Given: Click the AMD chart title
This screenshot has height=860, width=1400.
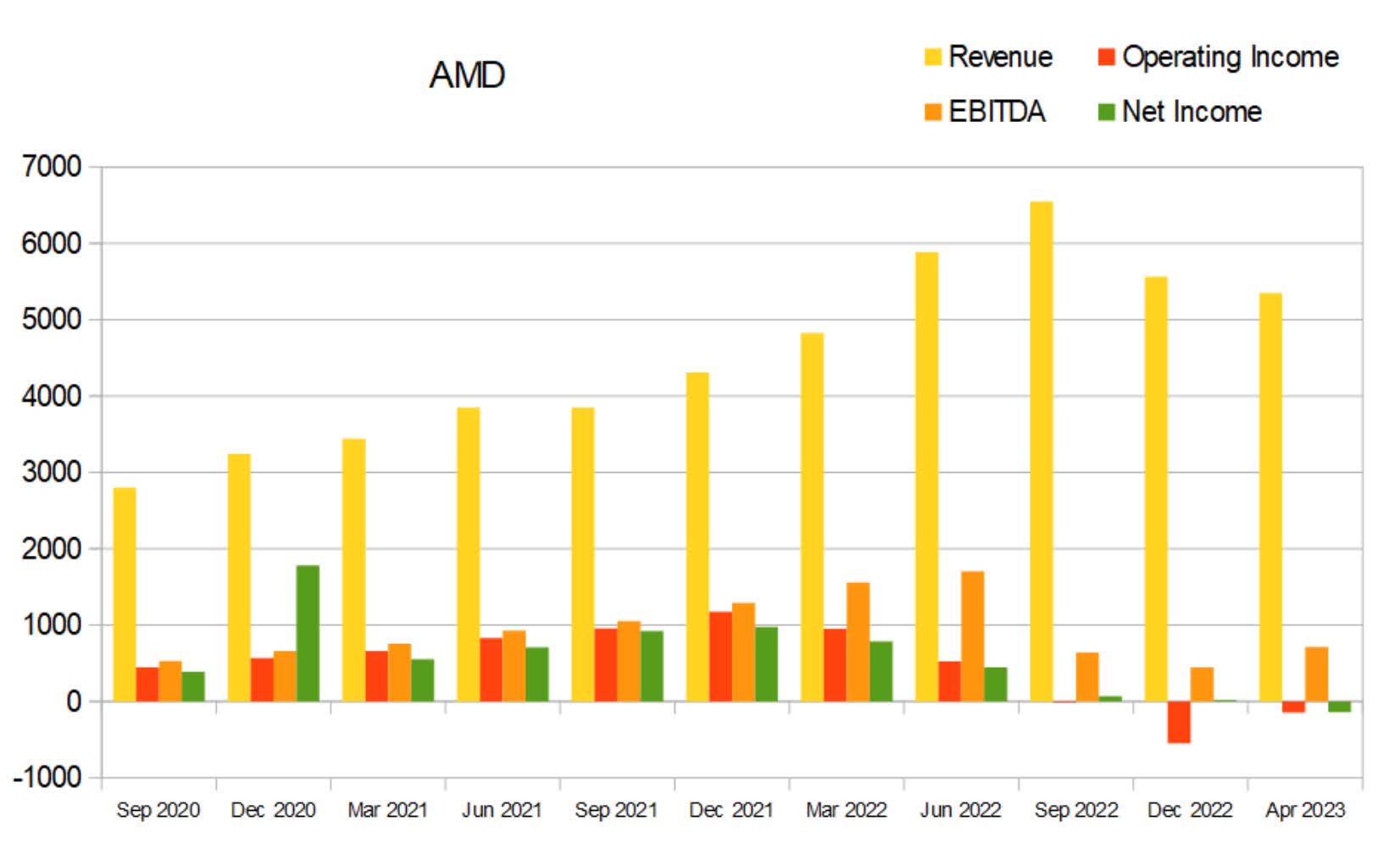Looking at the screenshot, I should (468, 75).
